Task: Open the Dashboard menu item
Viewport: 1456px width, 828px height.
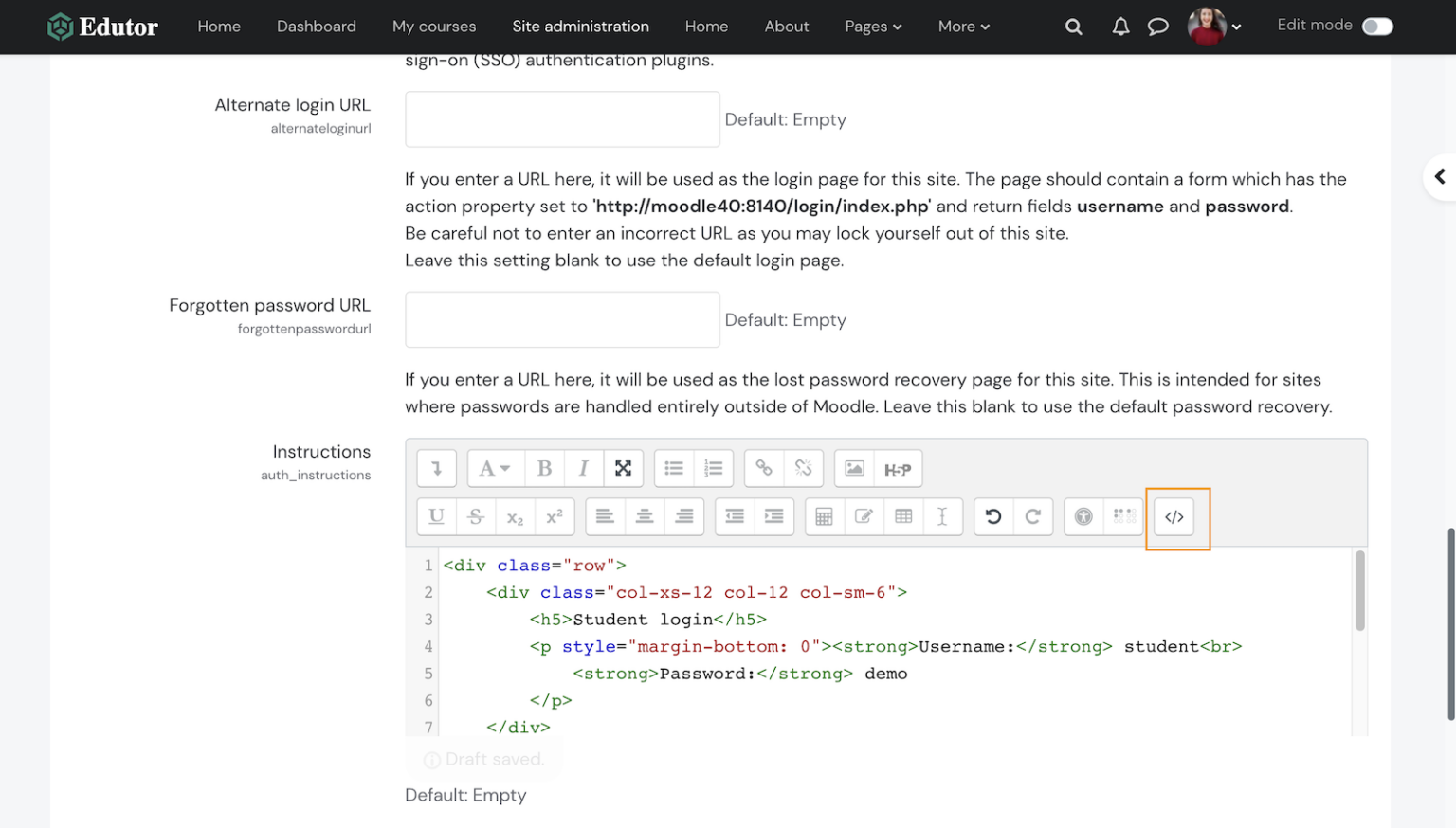Action: (316, 27)
